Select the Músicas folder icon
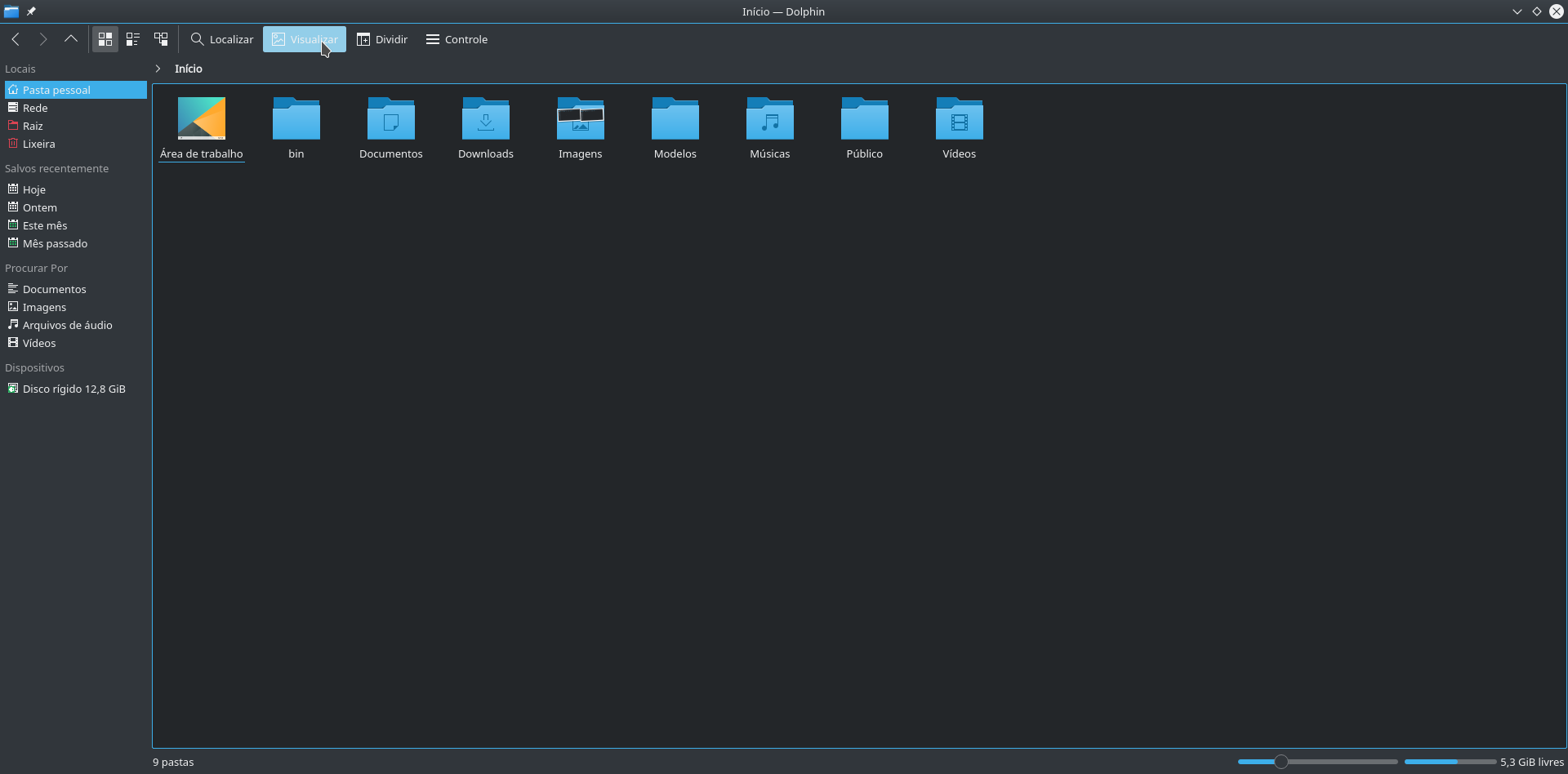Image resolution: width=1568 pixels, height=774 pixels. (770, 119)
